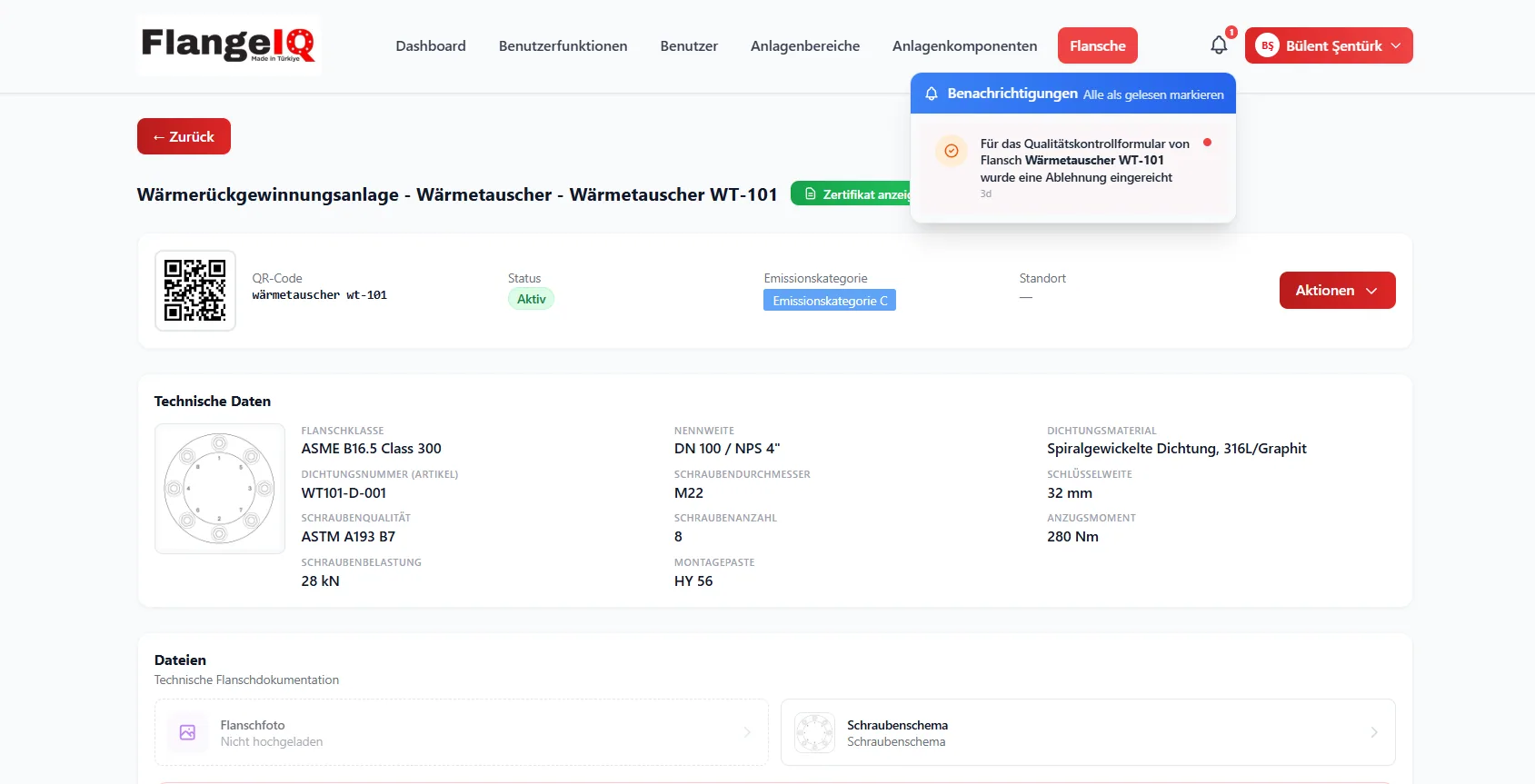
Task: Click the BŞ user avatar
Action: 1267,45
